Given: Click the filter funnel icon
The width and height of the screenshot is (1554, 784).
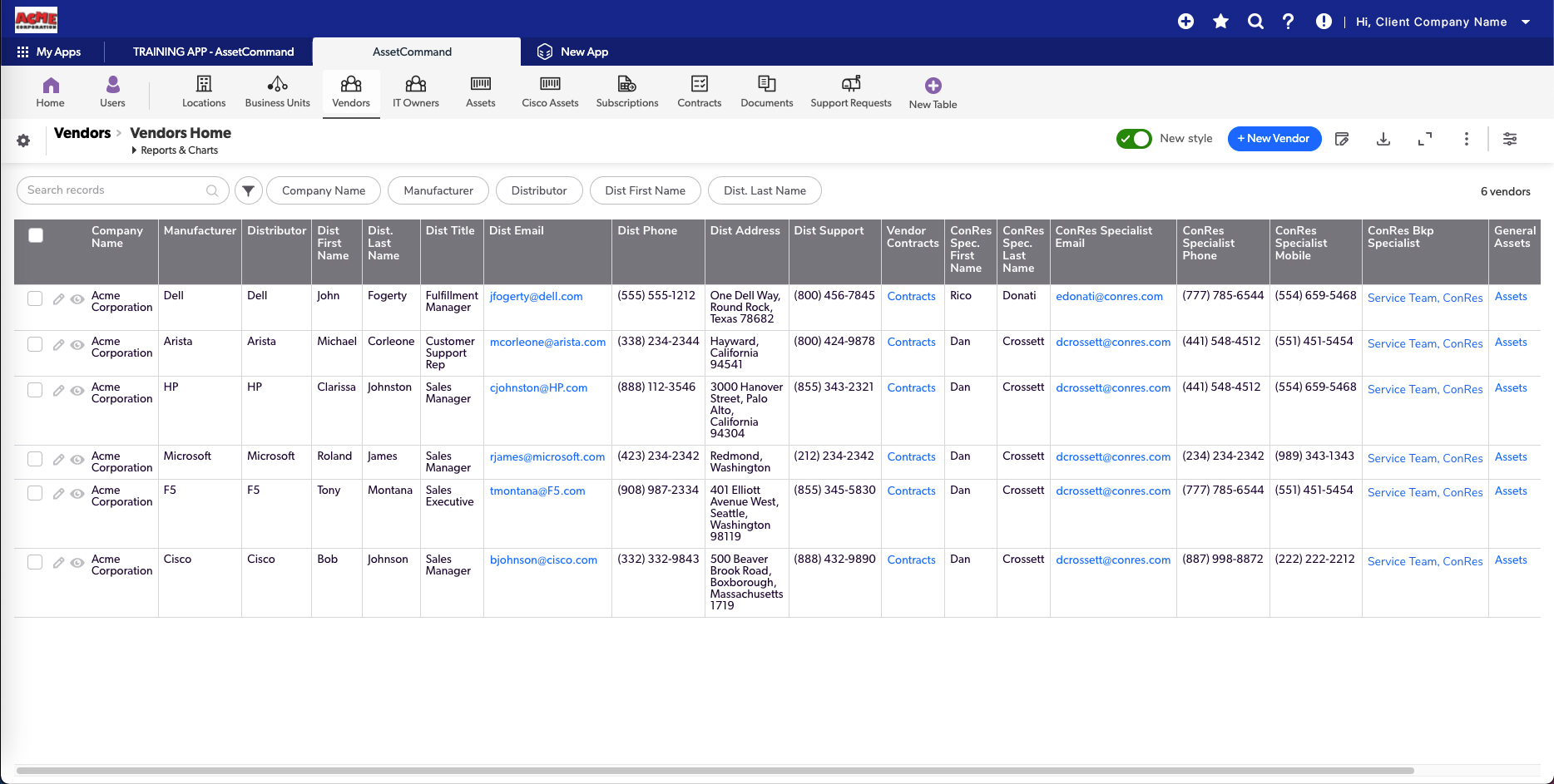Looking at the screenshot, I should click(x=248, y=190).
